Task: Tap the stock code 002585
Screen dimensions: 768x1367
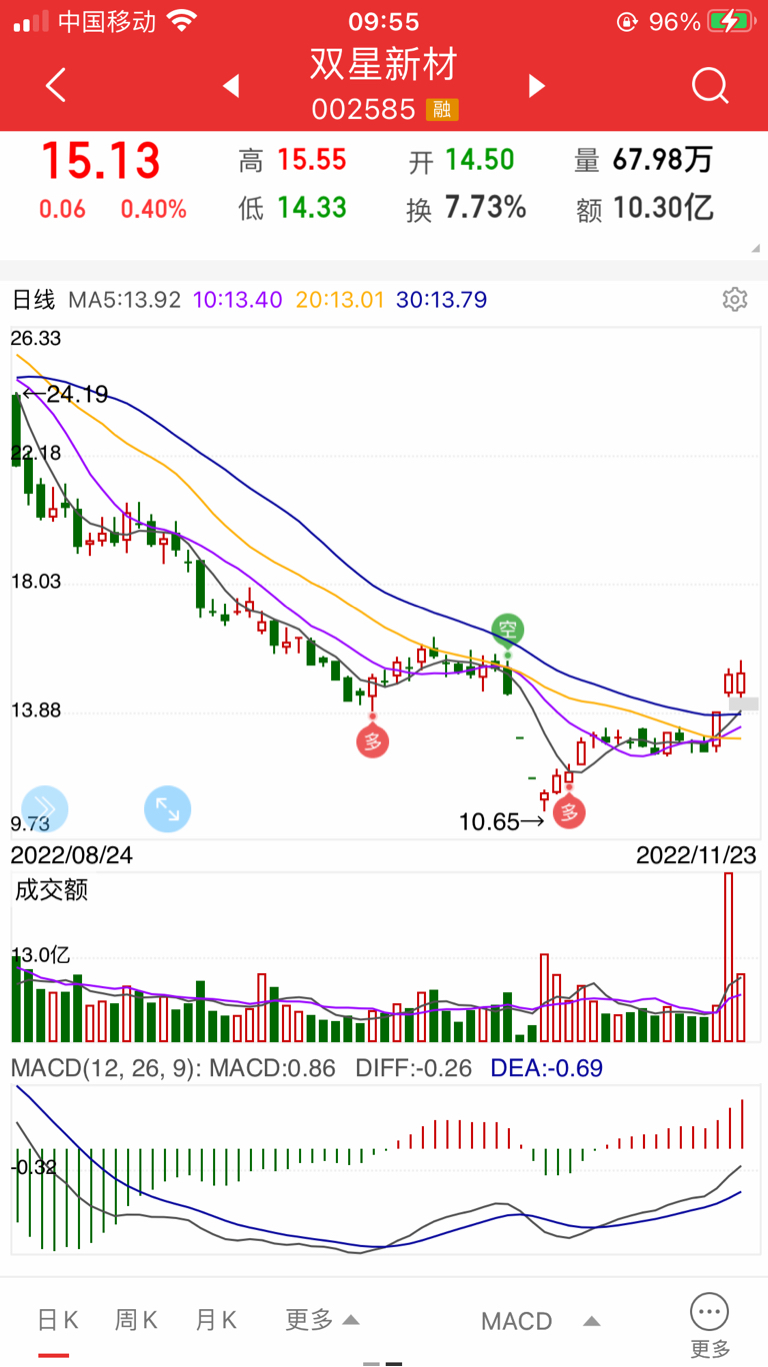Action: [x=364, y=110]
